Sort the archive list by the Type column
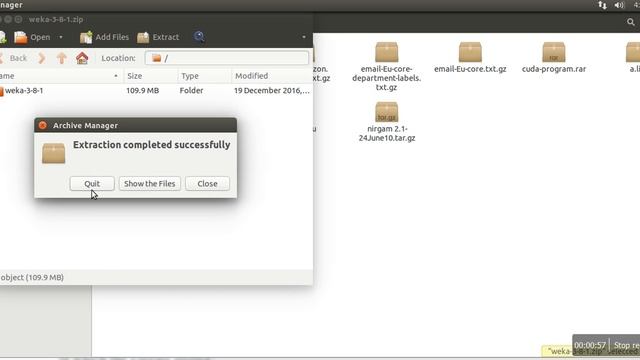Viewport: 640px width, 360px height. point(204,76)
